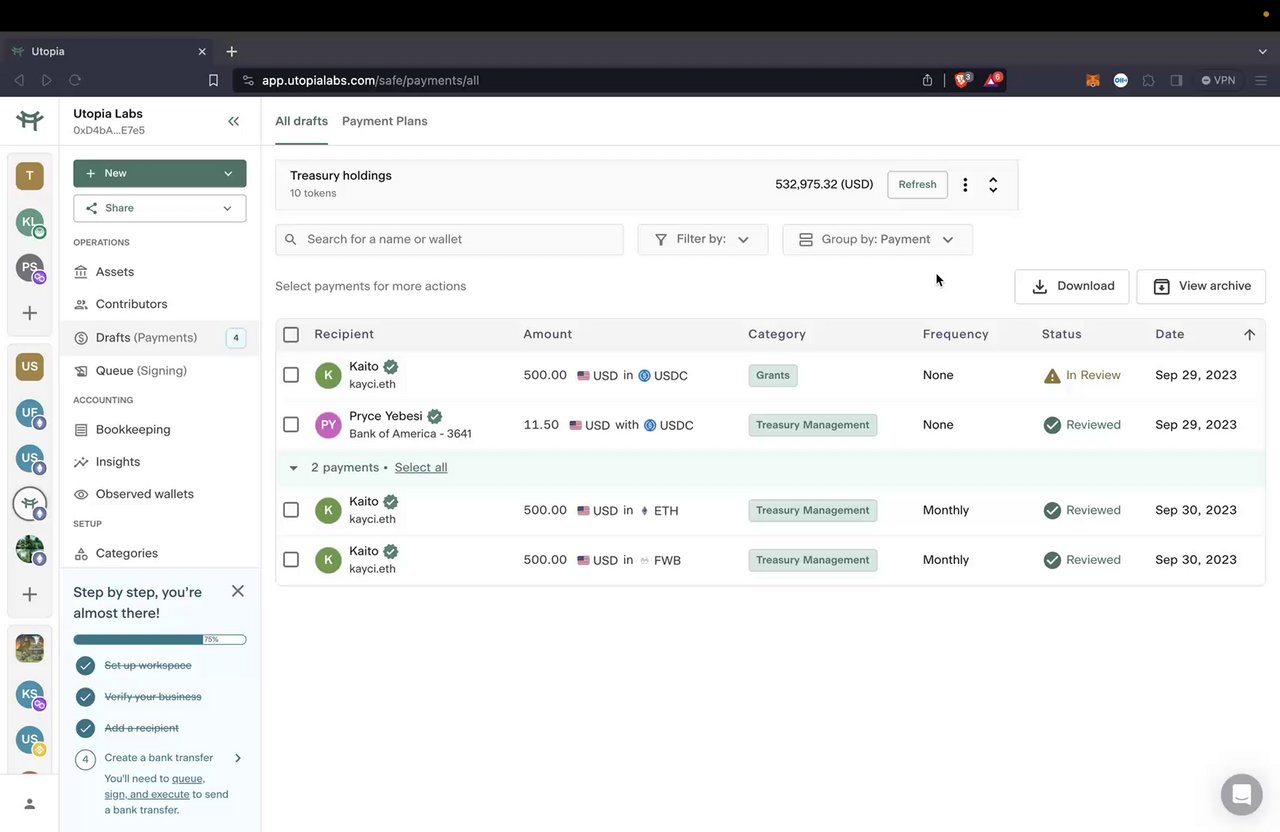1280x832 pixels.
Task: Click the Insights chart icon
Action: tap(81, 462)
